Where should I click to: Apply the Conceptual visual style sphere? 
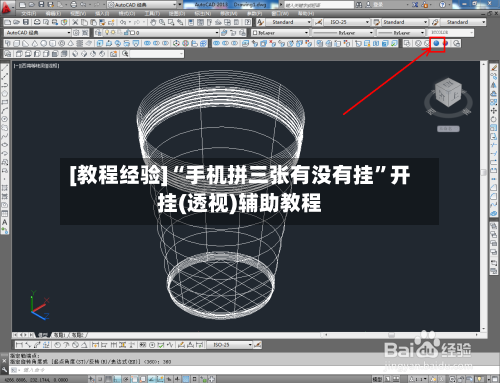pyautogui.click(x=445, y=43)
